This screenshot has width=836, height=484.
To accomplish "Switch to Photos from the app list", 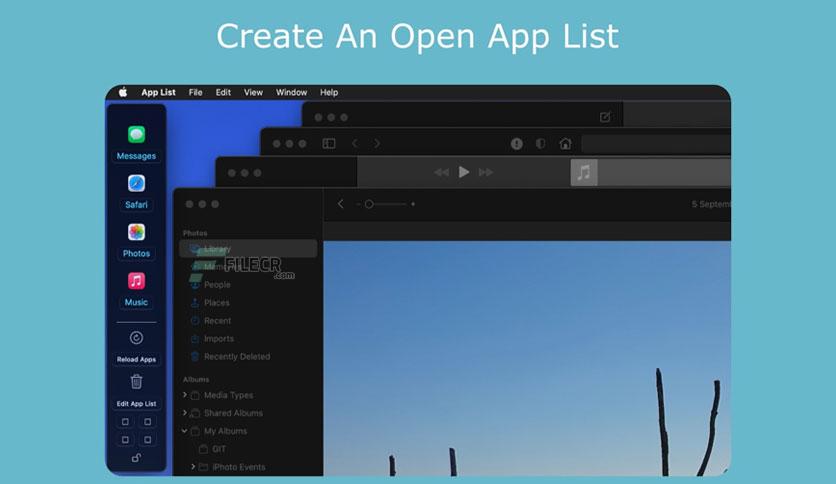I will pos(136,240).
